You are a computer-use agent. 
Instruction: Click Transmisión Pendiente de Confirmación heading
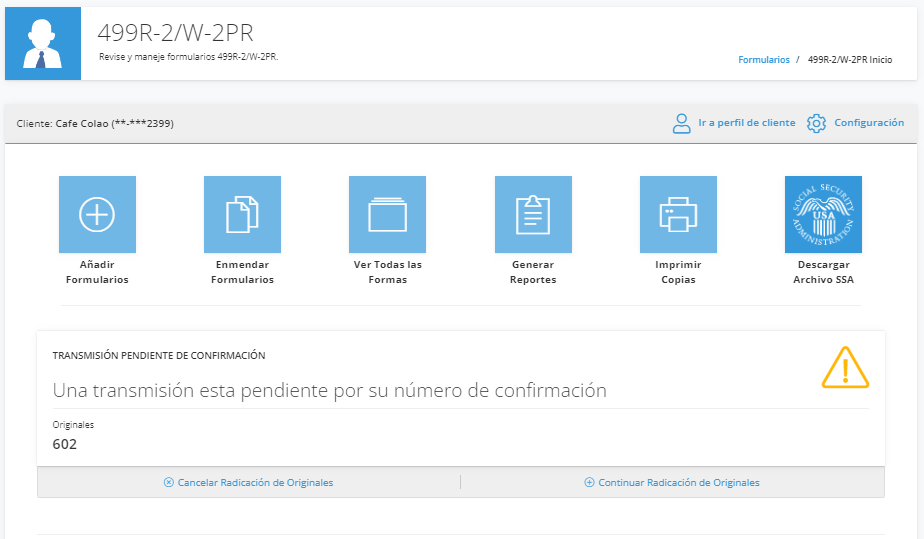tap(159, 355)
